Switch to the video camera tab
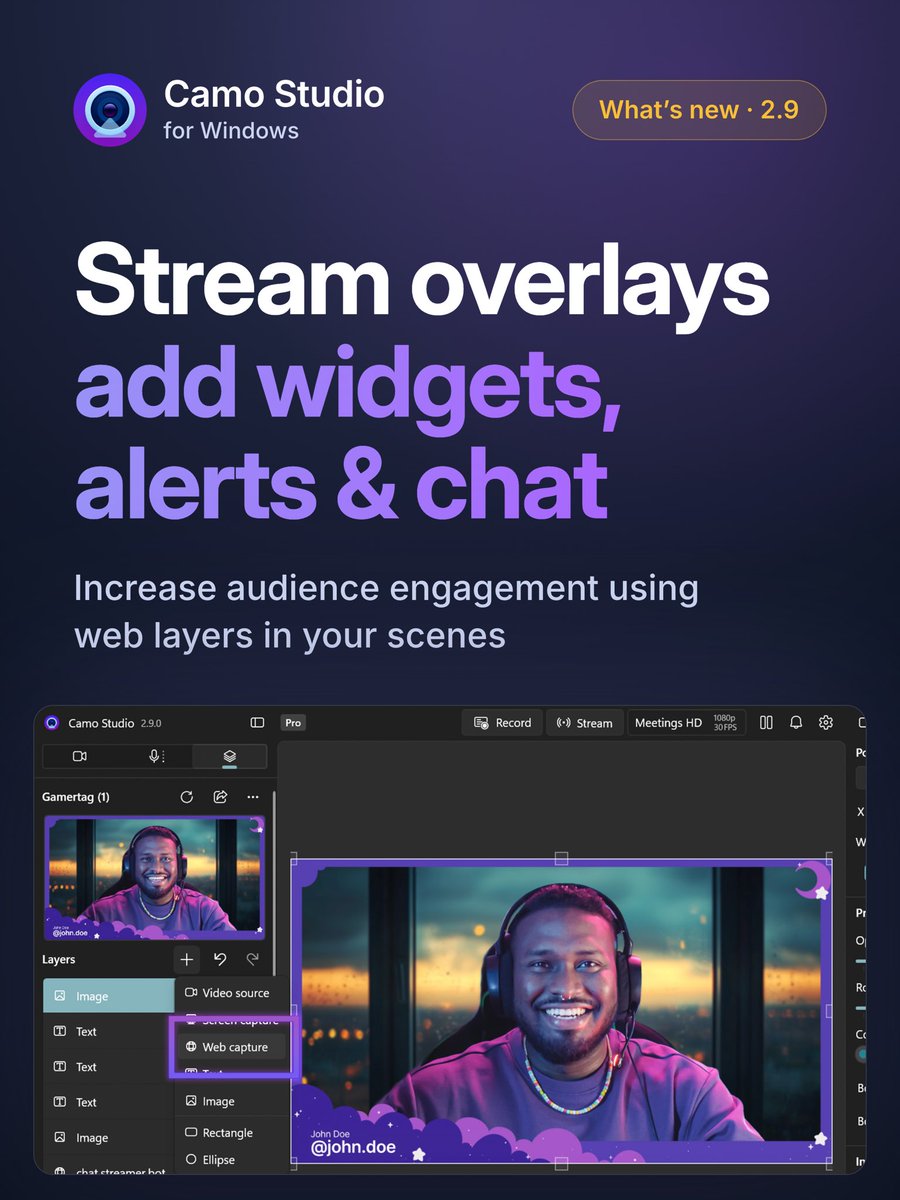This screenshot has width=900, height=1200. pyautogui.click(x=80, y=756)
